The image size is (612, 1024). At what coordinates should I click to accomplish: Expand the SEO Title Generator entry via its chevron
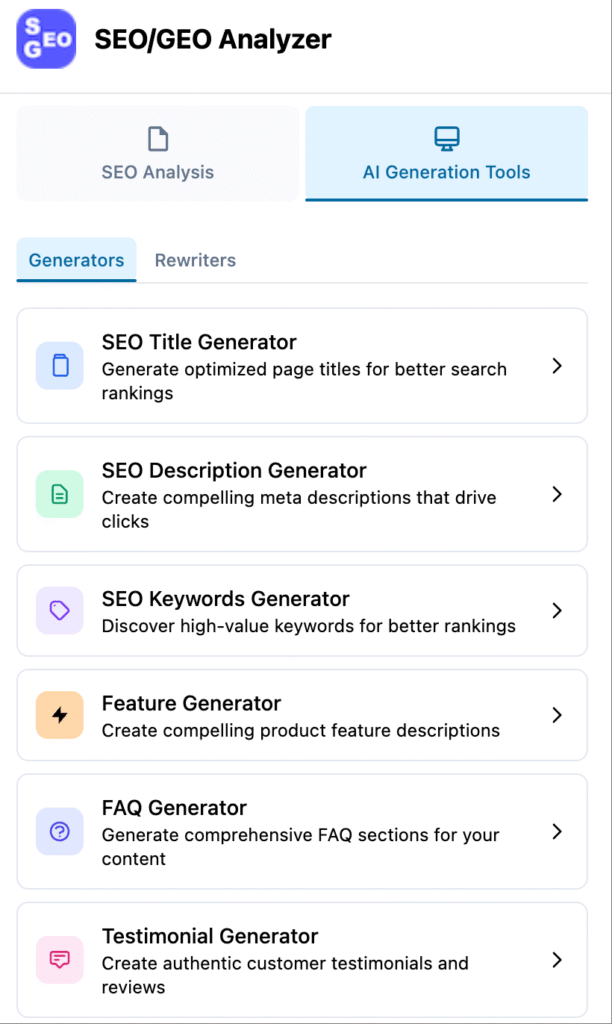[557, 366]
